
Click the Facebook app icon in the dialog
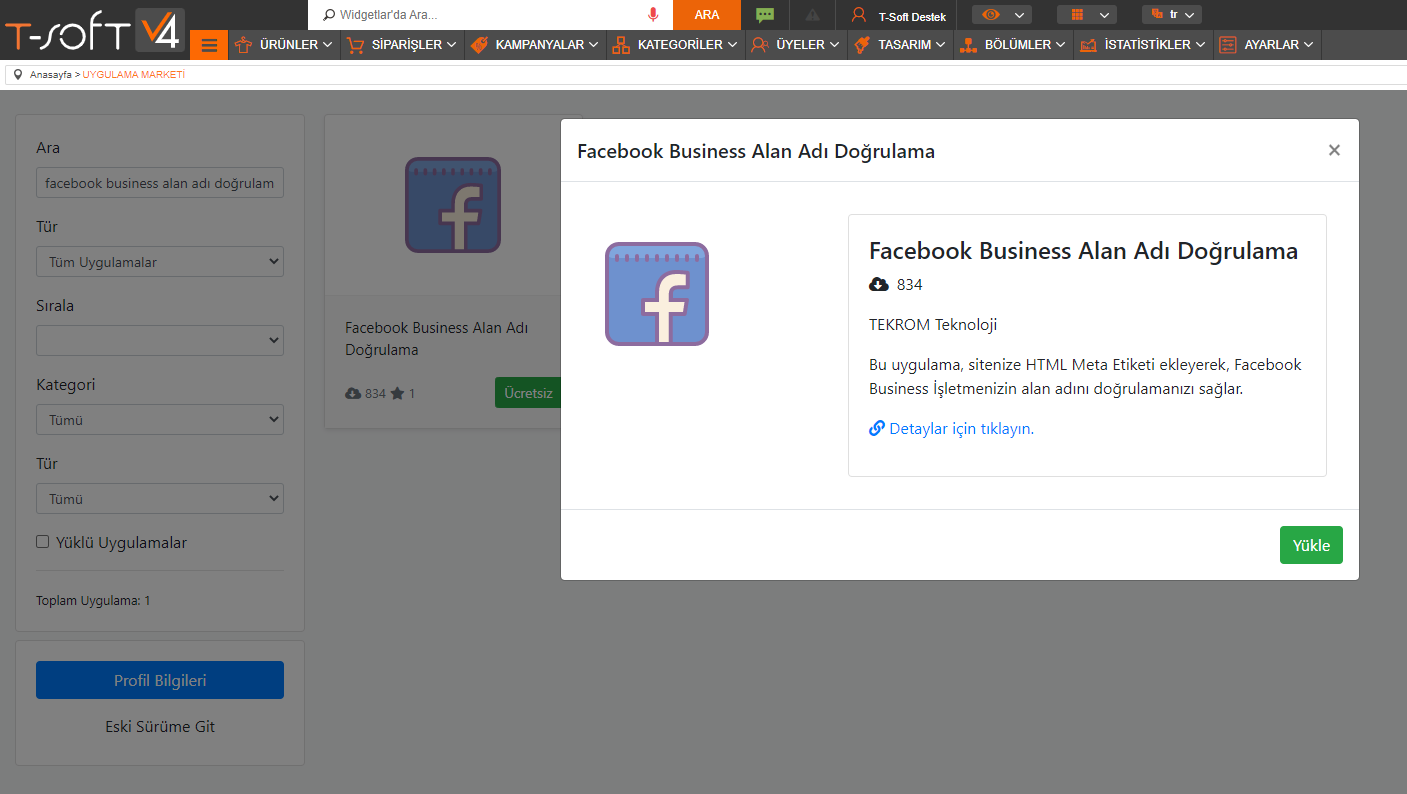pos(657,294)
